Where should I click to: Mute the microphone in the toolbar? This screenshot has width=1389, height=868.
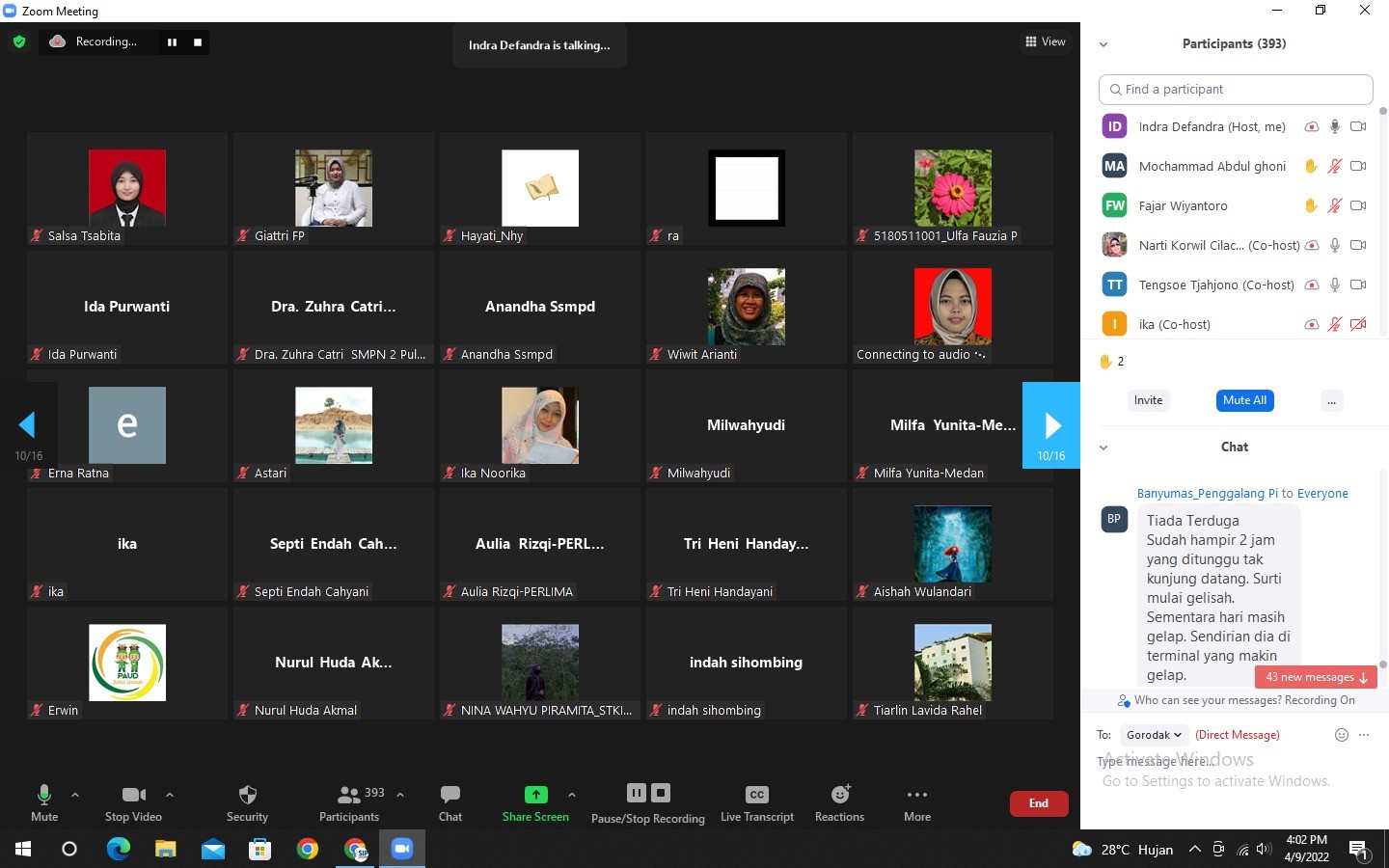click(x=43, y=795)
